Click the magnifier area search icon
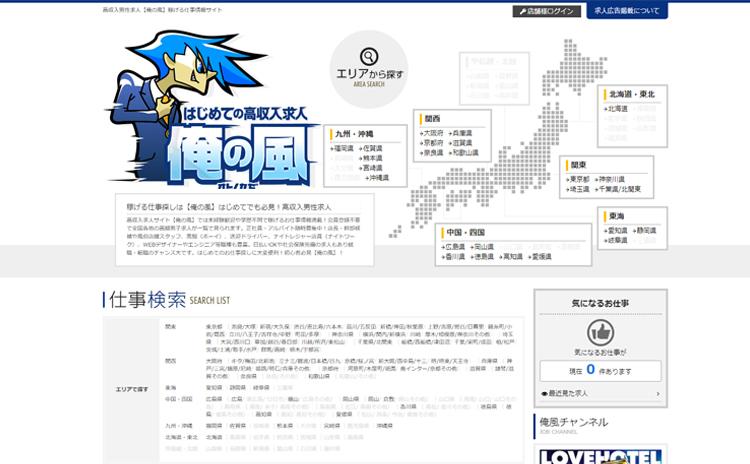This screenshot has width=750, height=464. coord(369,57)
